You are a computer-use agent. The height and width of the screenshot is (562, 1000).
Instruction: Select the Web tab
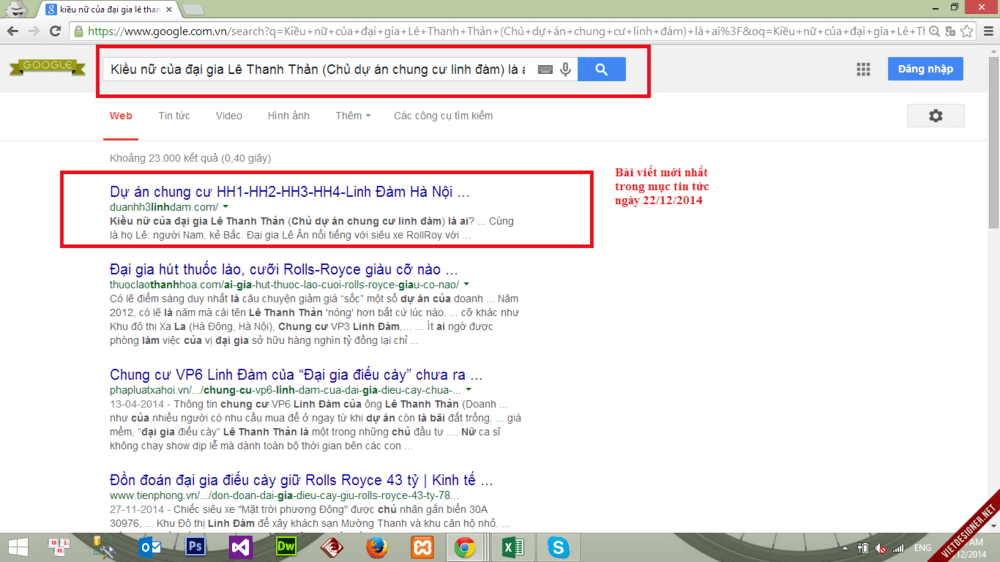click(121, 115)
